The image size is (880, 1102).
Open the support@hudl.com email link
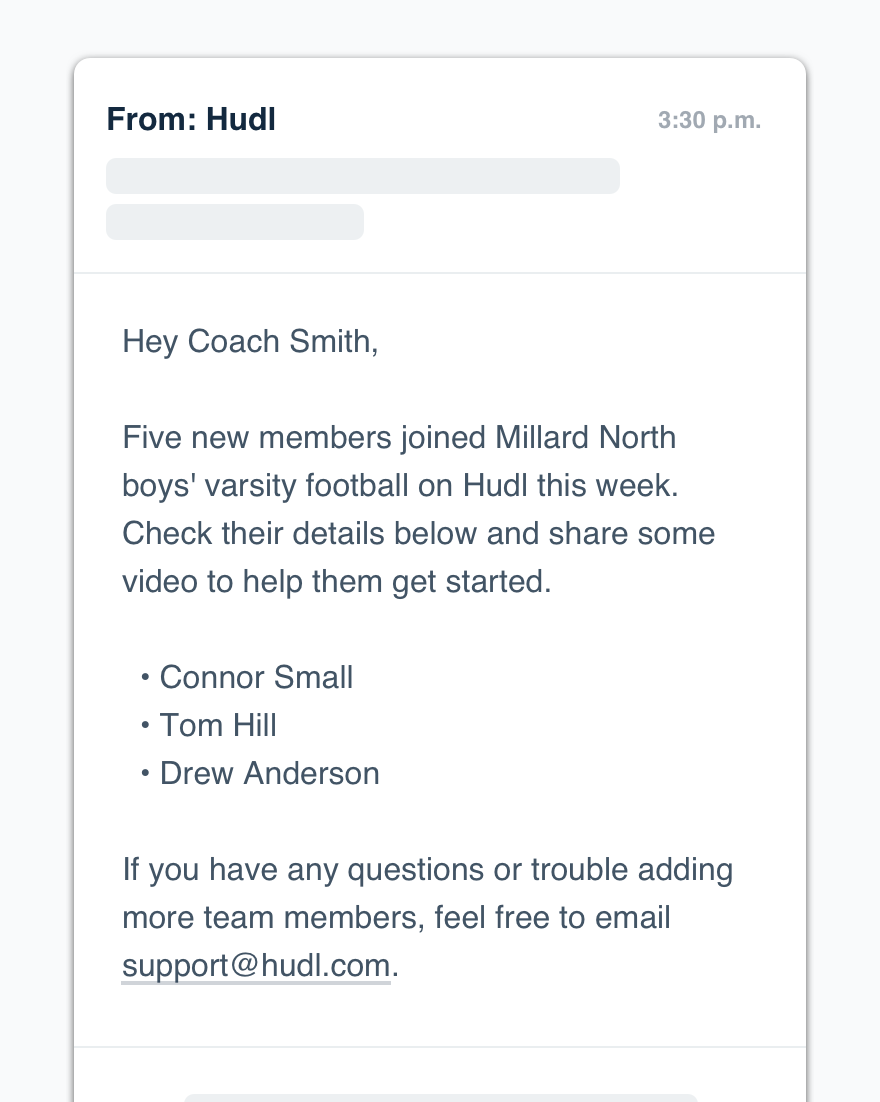[x=256, y=966]
